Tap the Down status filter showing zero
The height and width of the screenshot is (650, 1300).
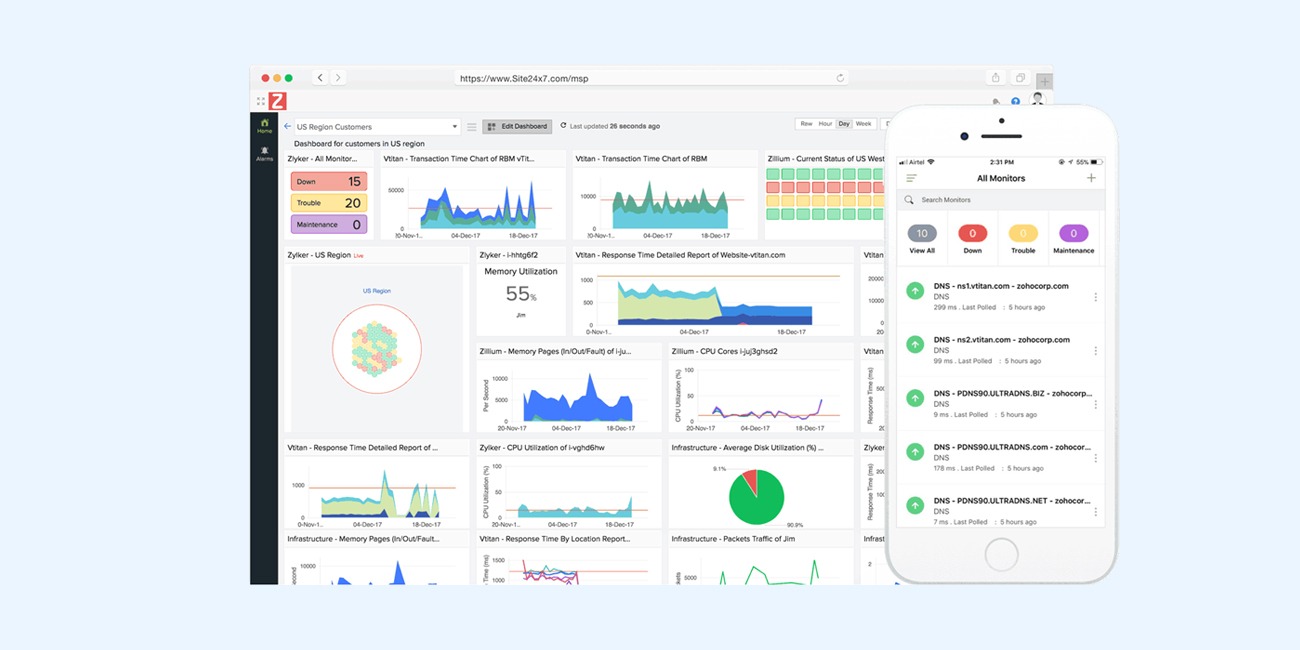tap(972, 240)
